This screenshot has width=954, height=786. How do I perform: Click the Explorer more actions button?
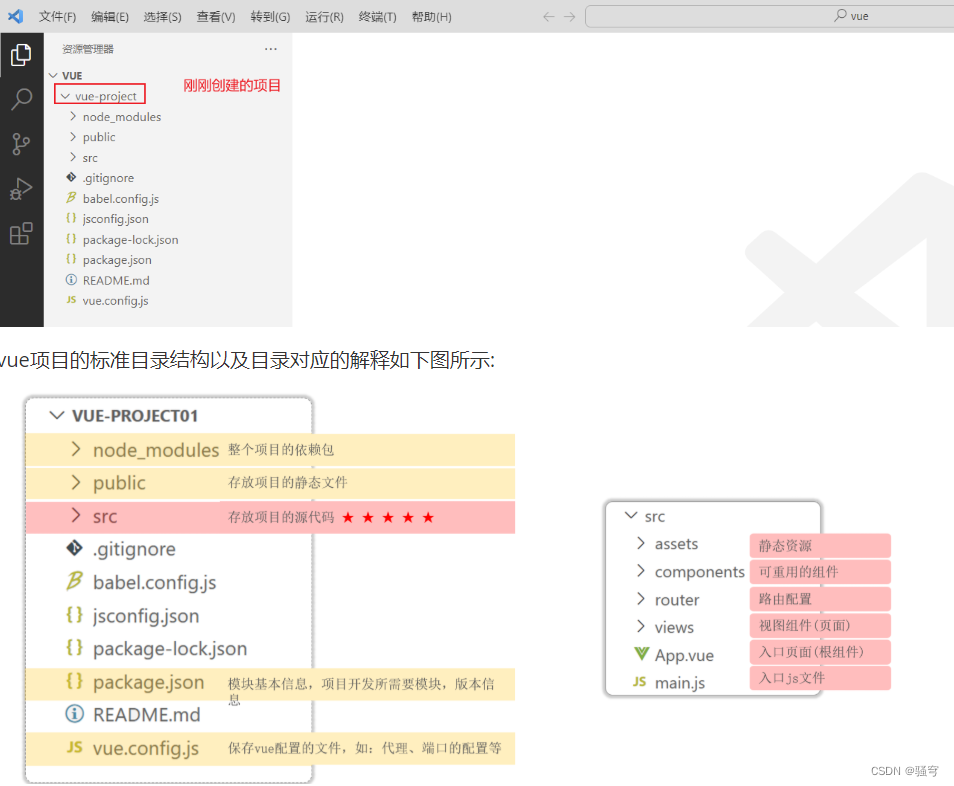tap(270, 48)
